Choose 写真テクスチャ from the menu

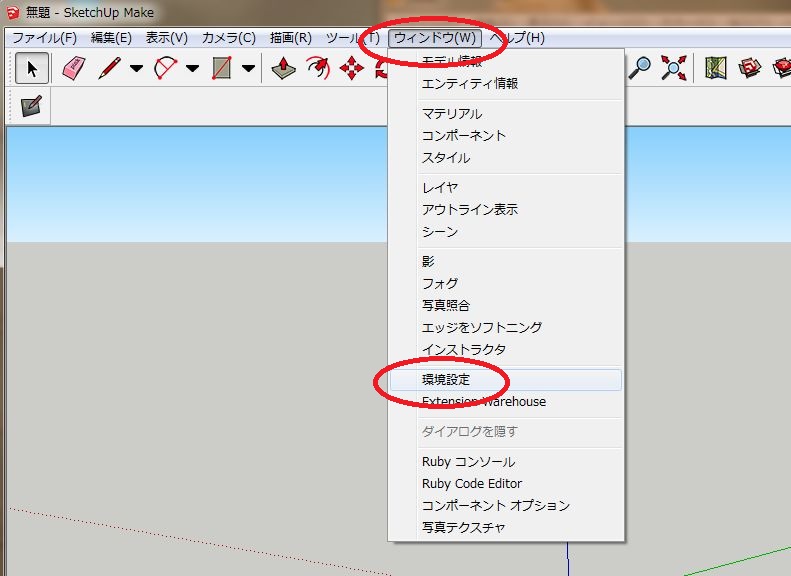(506, 528)
